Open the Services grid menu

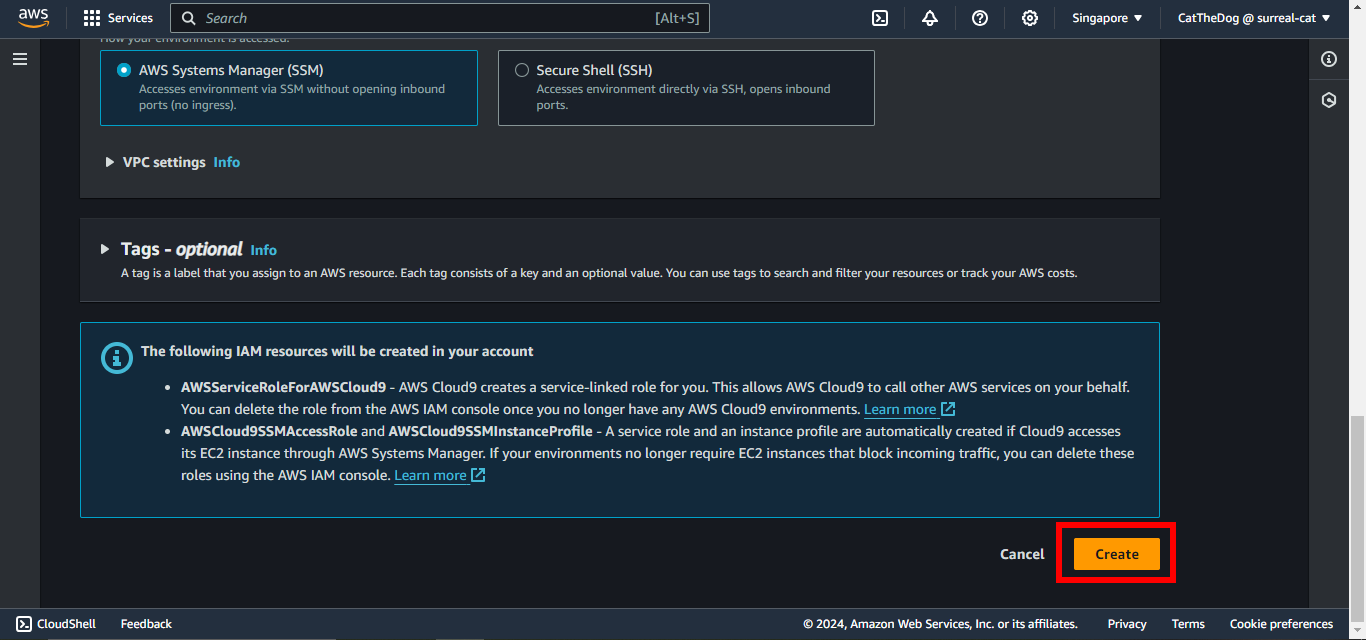point(118,18)
